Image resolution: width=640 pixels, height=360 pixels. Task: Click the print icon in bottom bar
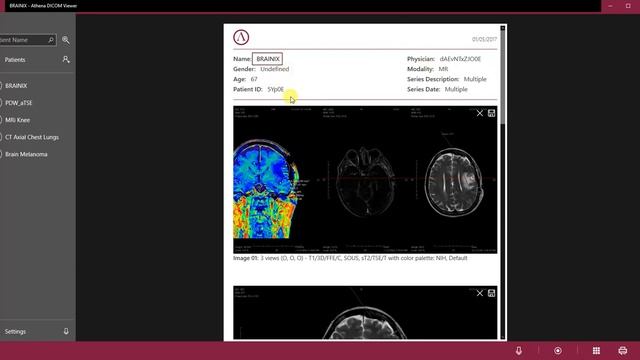tap(623, 351)
